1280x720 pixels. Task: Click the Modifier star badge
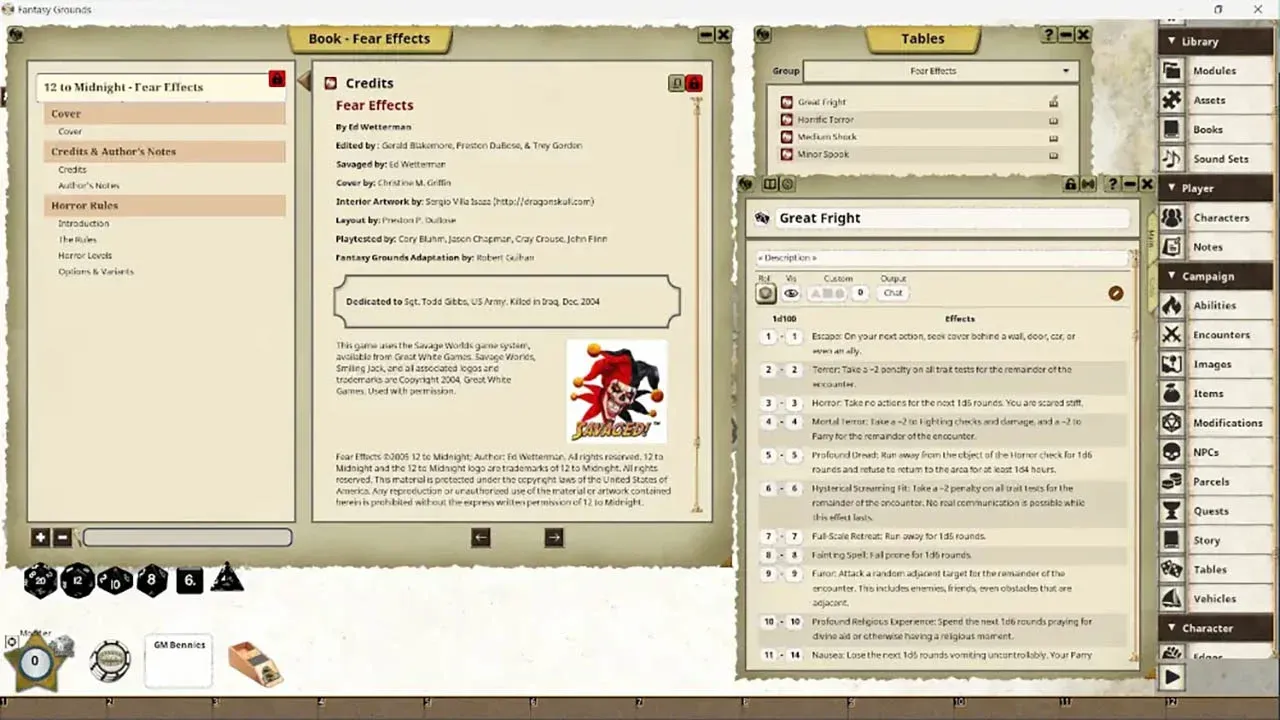36,661
